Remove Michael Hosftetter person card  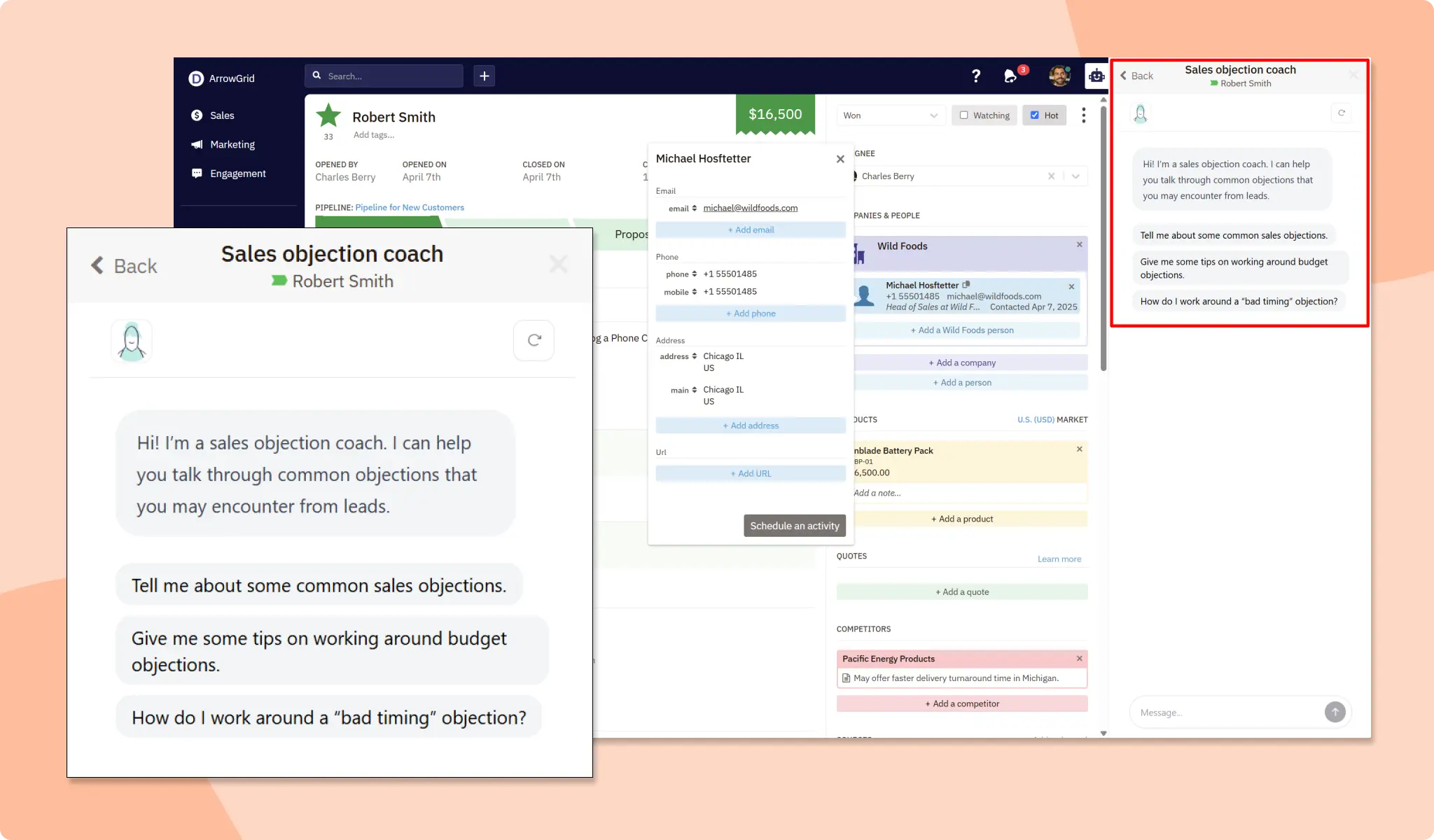click(x=1071, y=287)
